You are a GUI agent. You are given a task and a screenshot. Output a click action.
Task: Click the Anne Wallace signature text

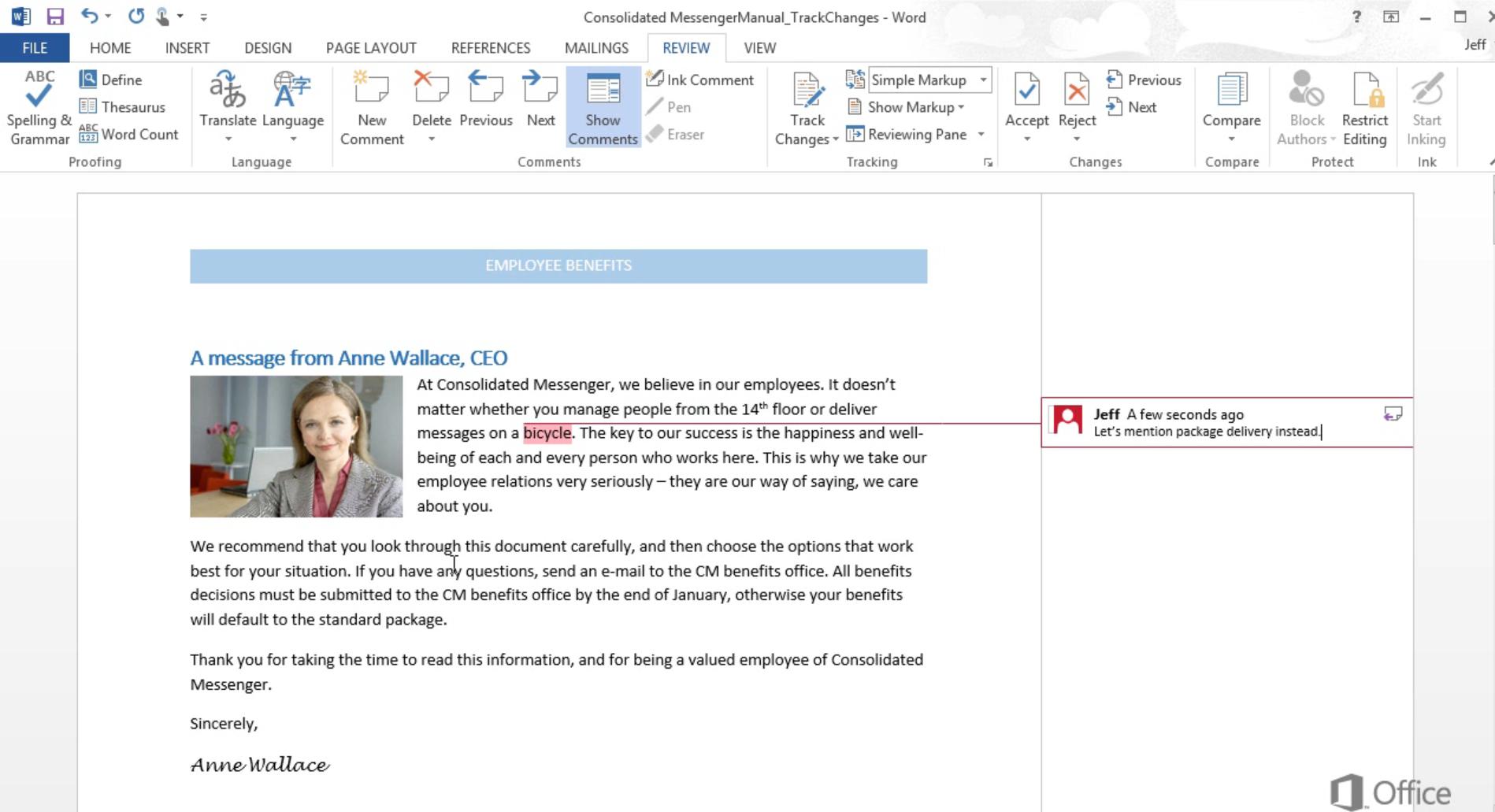(260, 765)
